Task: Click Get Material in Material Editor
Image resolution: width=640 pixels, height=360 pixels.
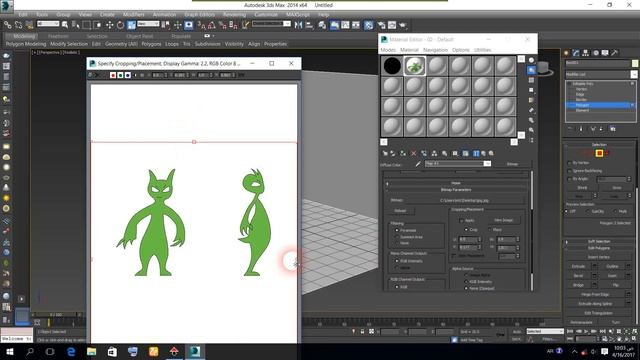Action: (385, 153)
